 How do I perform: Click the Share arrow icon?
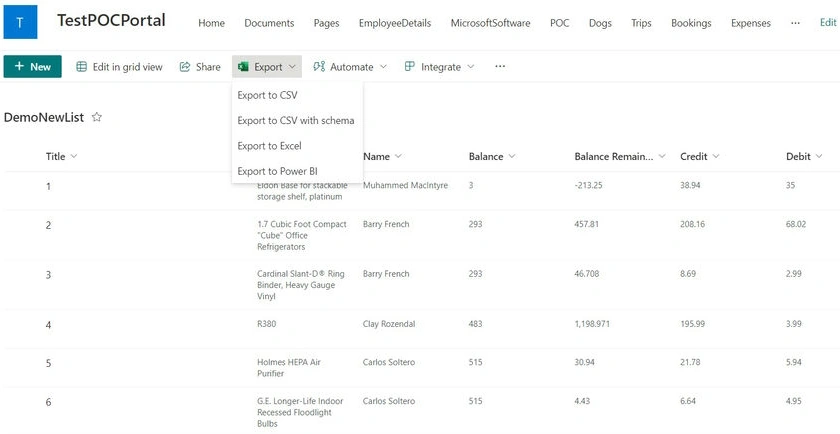point(185,66)
